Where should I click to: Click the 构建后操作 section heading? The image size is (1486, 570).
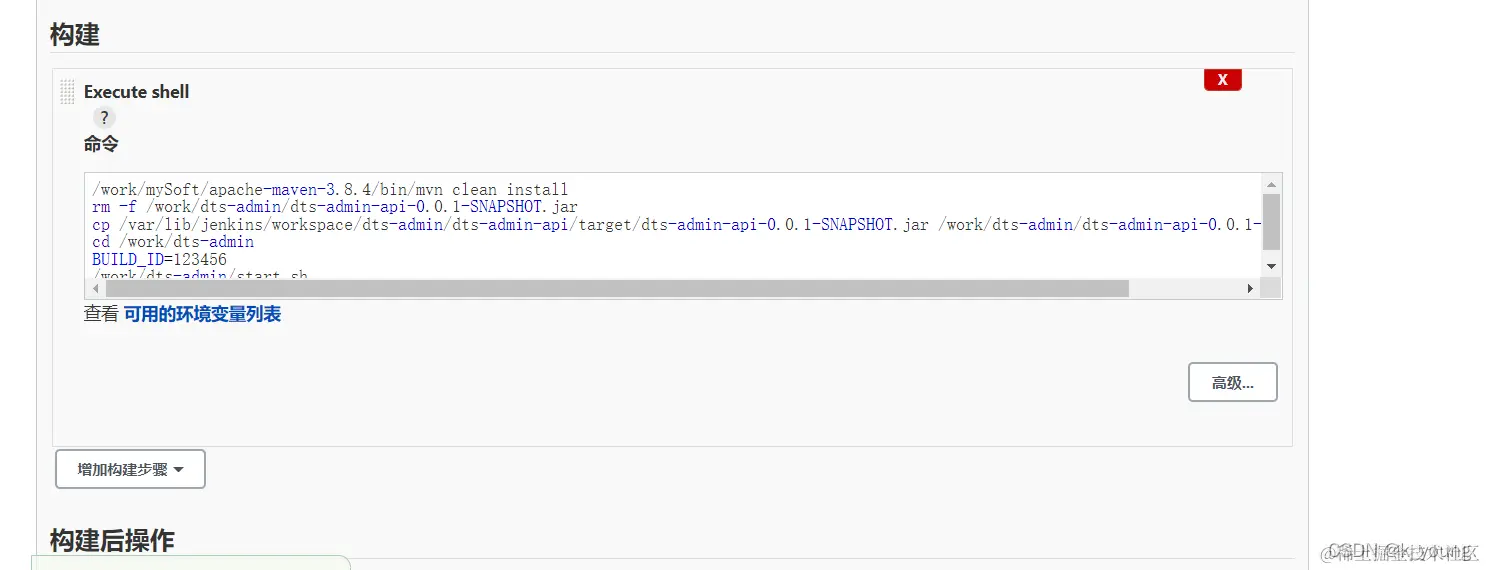coord(112,540)
